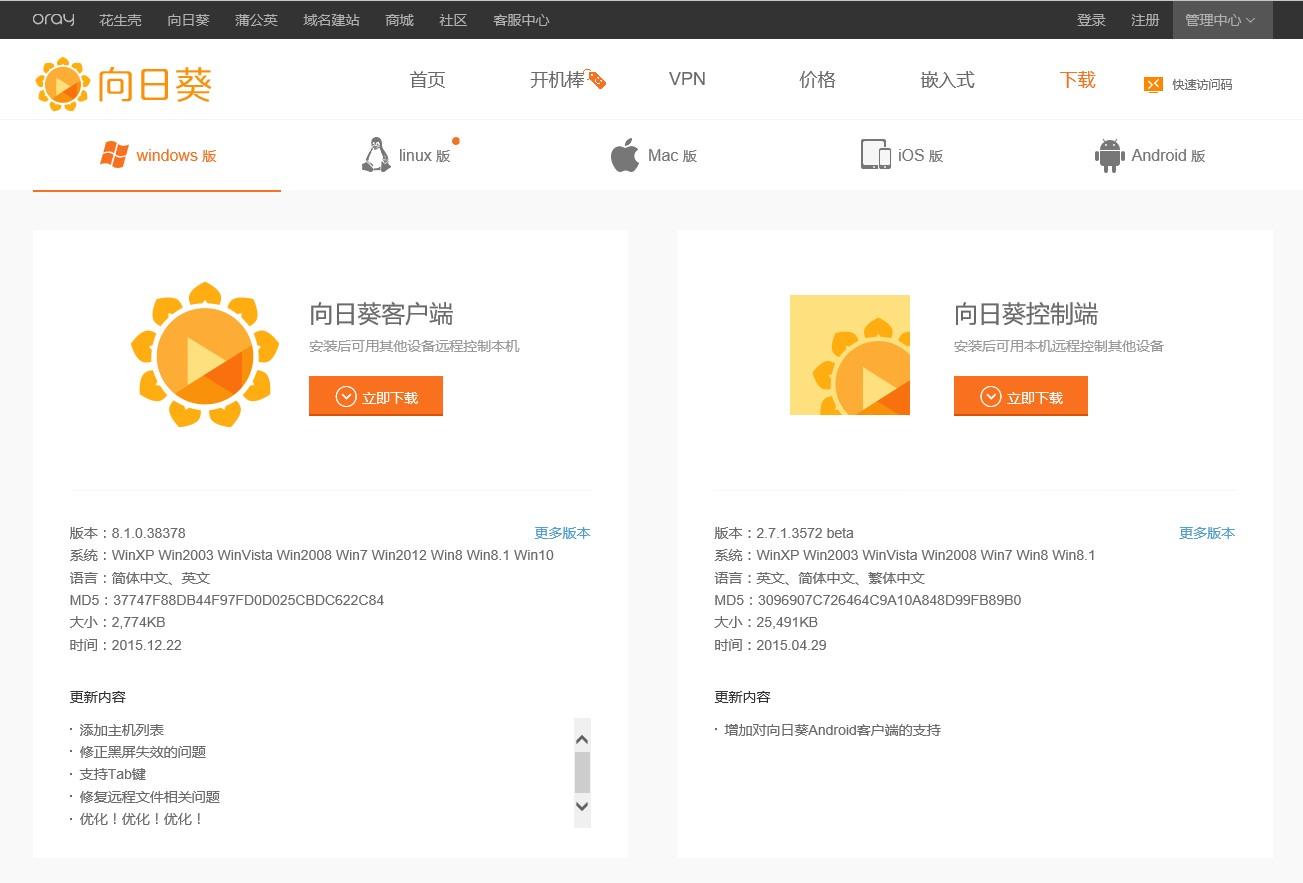
Task: Click the download arrow icon on the 控制端 立即下载 button
Action: 991,397
